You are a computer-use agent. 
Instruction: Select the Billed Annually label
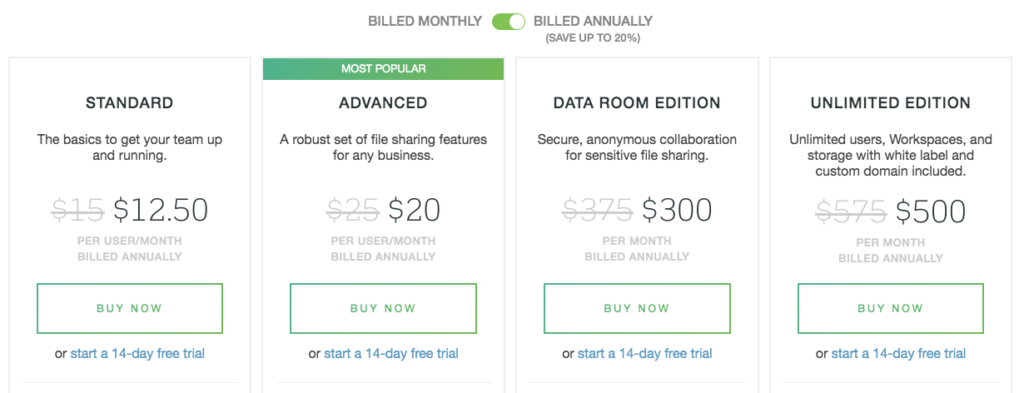click(x=593, y=22)
